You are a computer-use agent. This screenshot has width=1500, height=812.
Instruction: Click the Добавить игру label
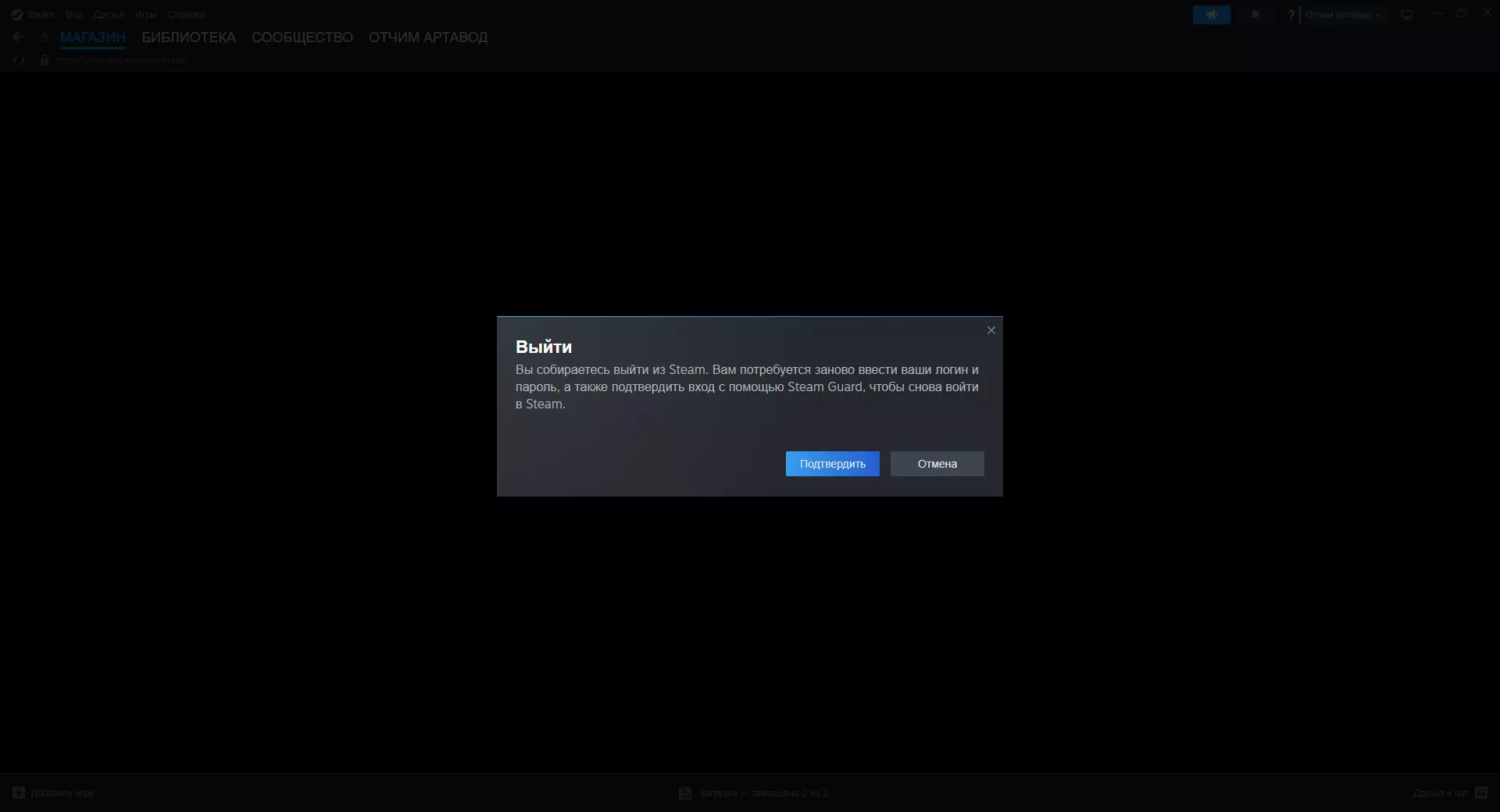pyautogui.click(x=62, y=793)
